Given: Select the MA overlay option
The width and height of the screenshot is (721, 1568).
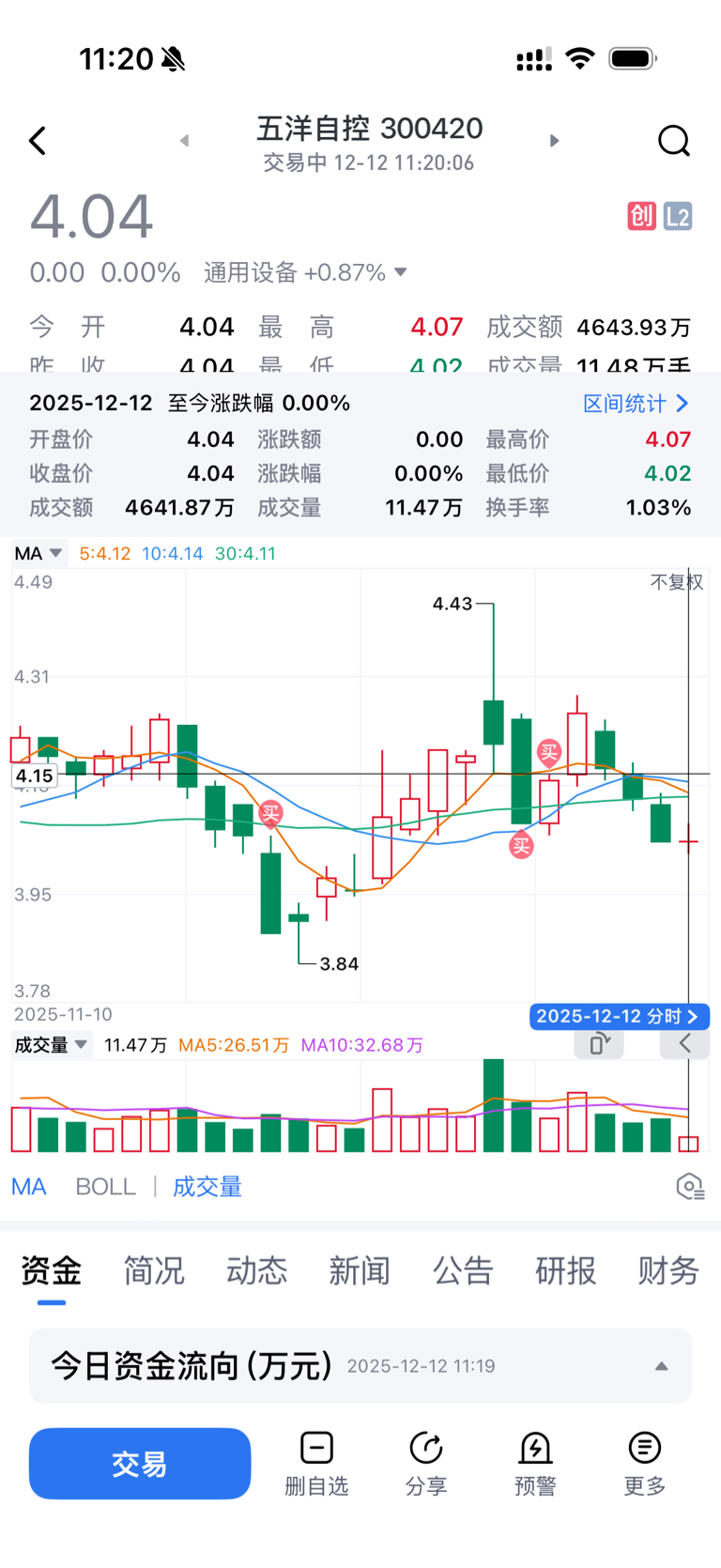Looking at the screenshot, I should click(29, 1187).
